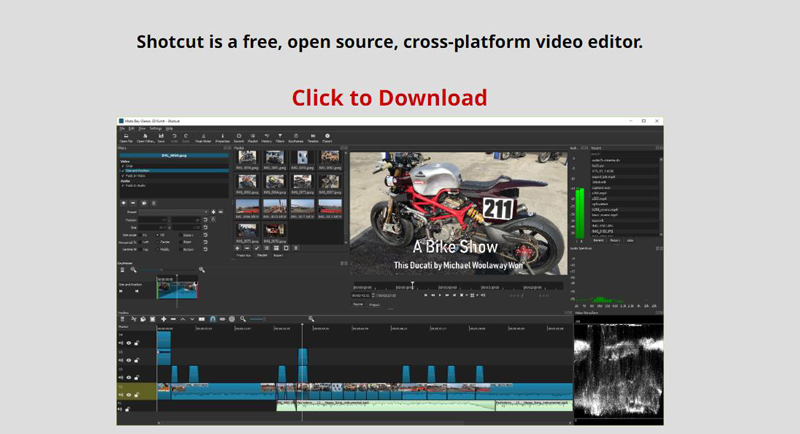800x434 pixels.
Task: Hide track V4 using its eye icon
Action: (x=129, y=343)
